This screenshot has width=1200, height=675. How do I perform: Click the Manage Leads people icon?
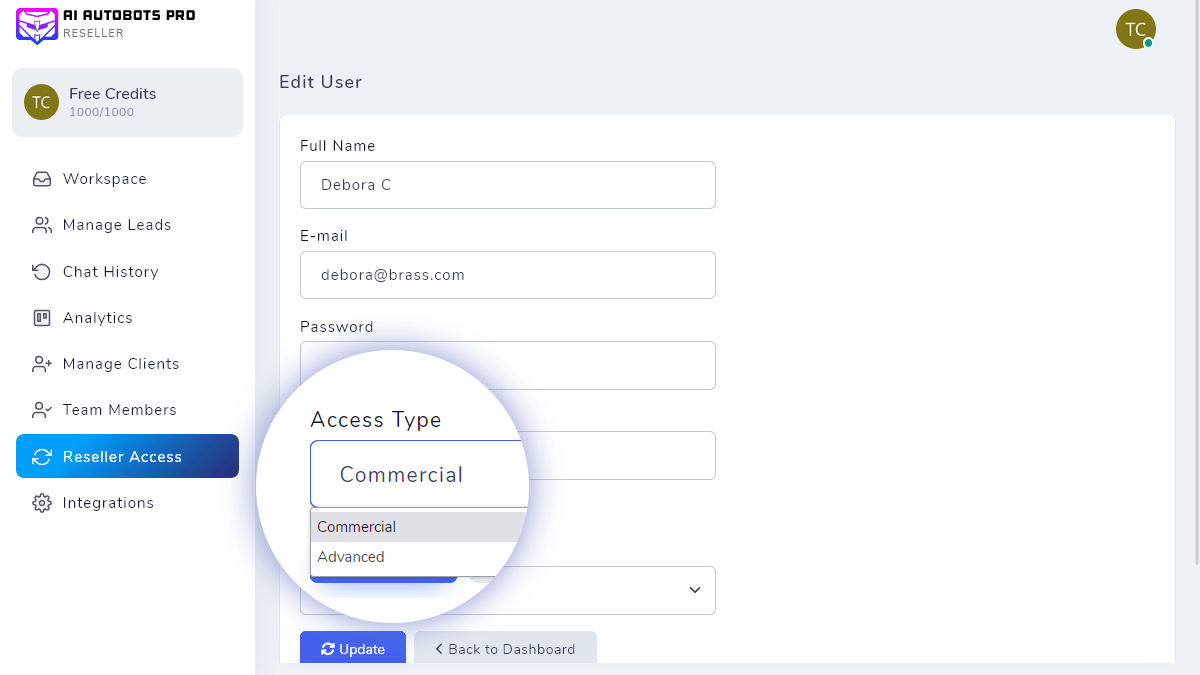[x=42, y=225]
